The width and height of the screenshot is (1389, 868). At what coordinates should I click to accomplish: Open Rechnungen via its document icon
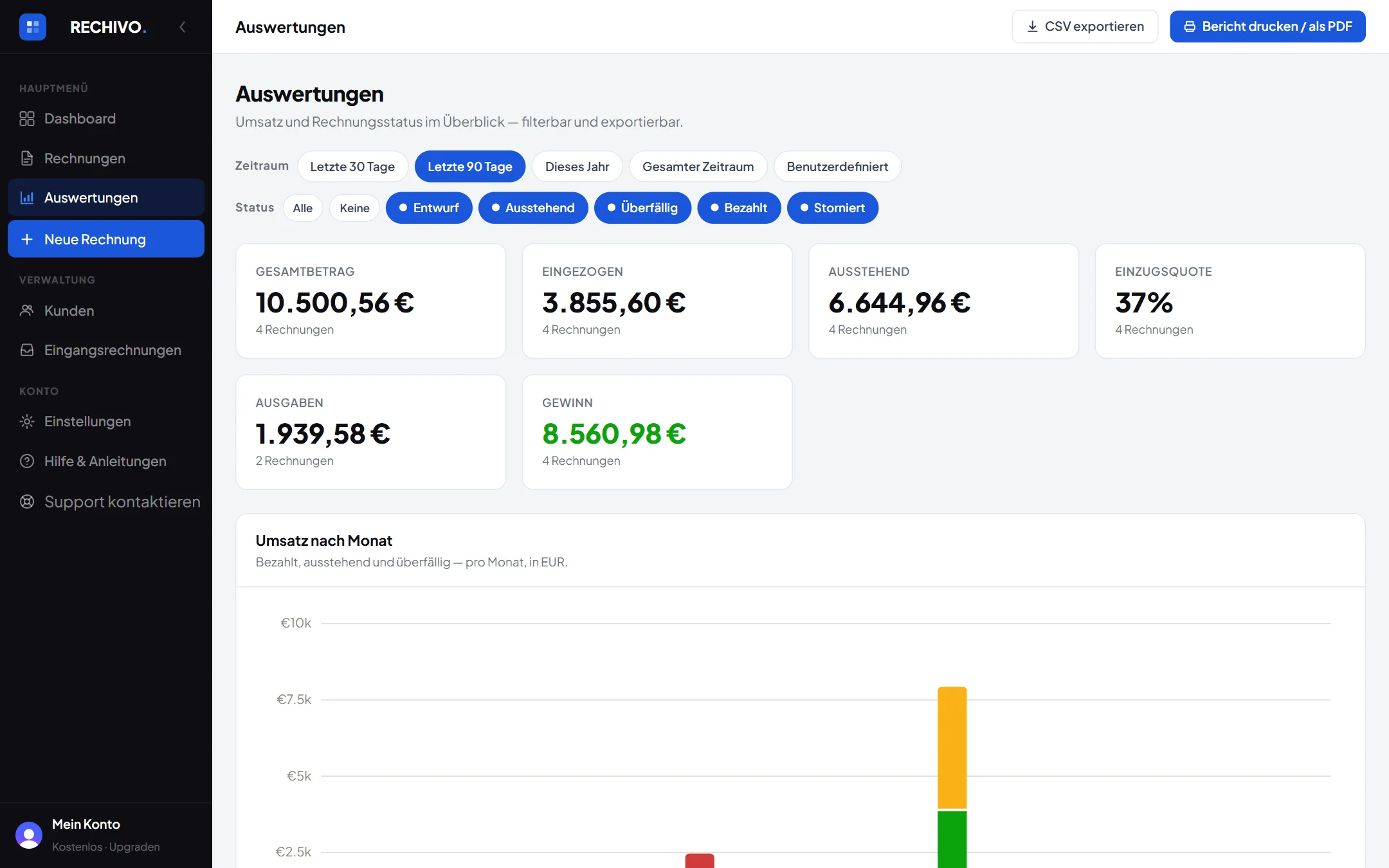(x=27, y=158)
